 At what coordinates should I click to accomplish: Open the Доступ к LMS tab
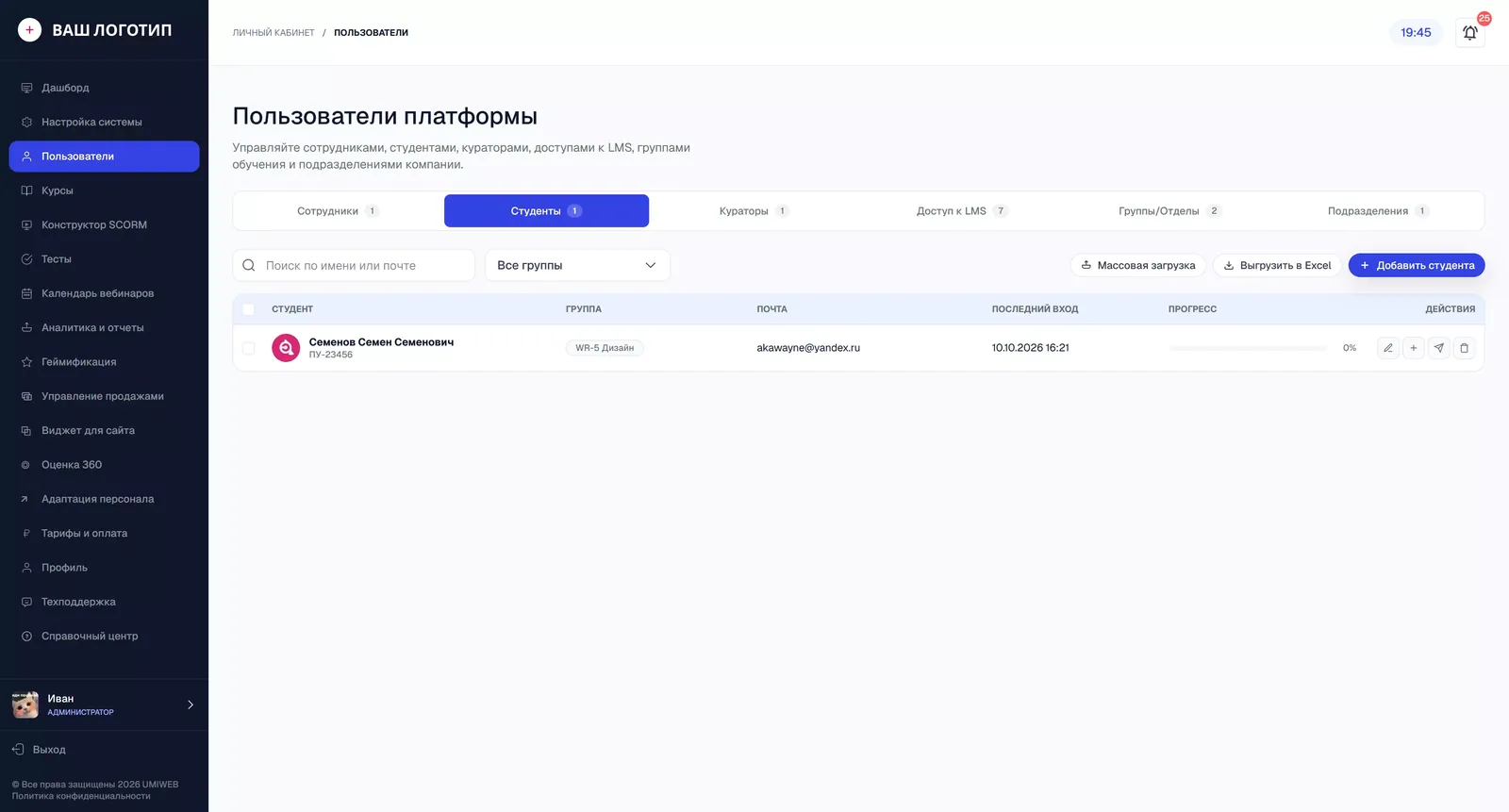click(x=962, y=211)
